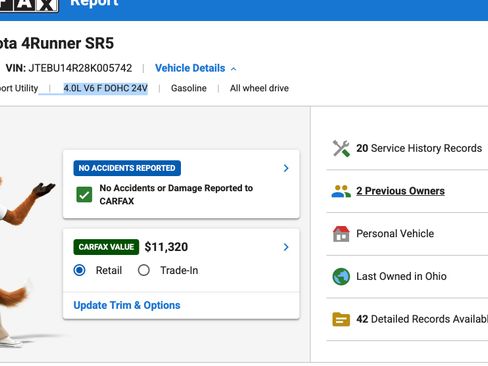Click the 20 Service History Records text
Viewport: 488px width, 366px height.
point(419,148)
